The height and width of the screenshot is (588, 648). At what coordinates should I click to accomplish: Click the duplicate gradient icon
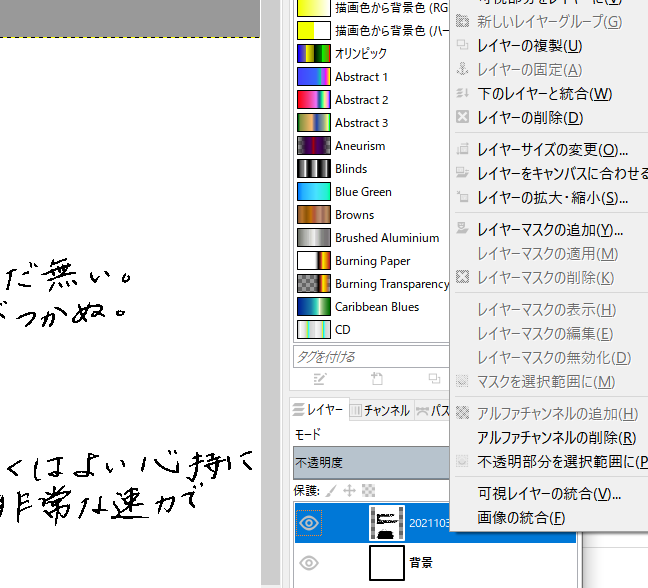[x=434, y=379]
